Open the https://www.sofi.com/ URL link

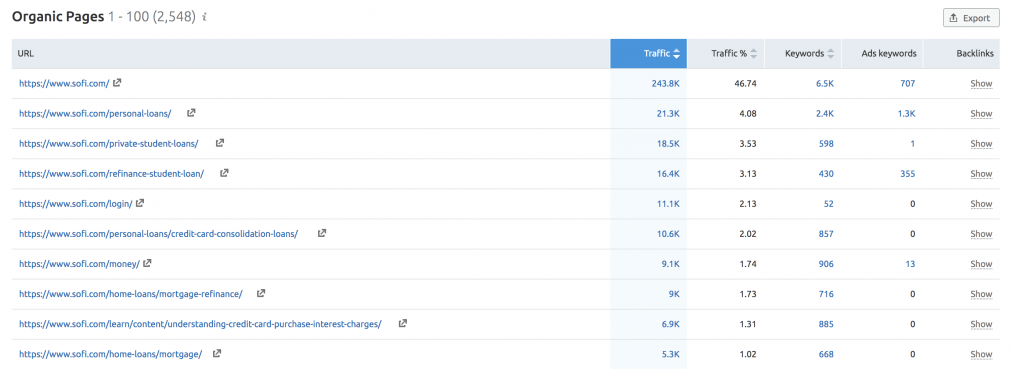coord(64,83)
